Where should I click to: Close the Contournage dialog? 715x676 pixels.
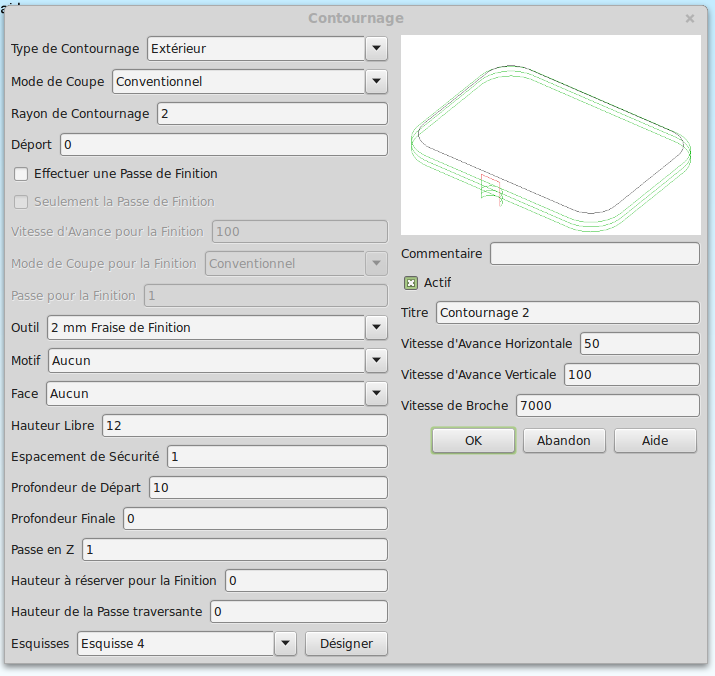point(689,18)
